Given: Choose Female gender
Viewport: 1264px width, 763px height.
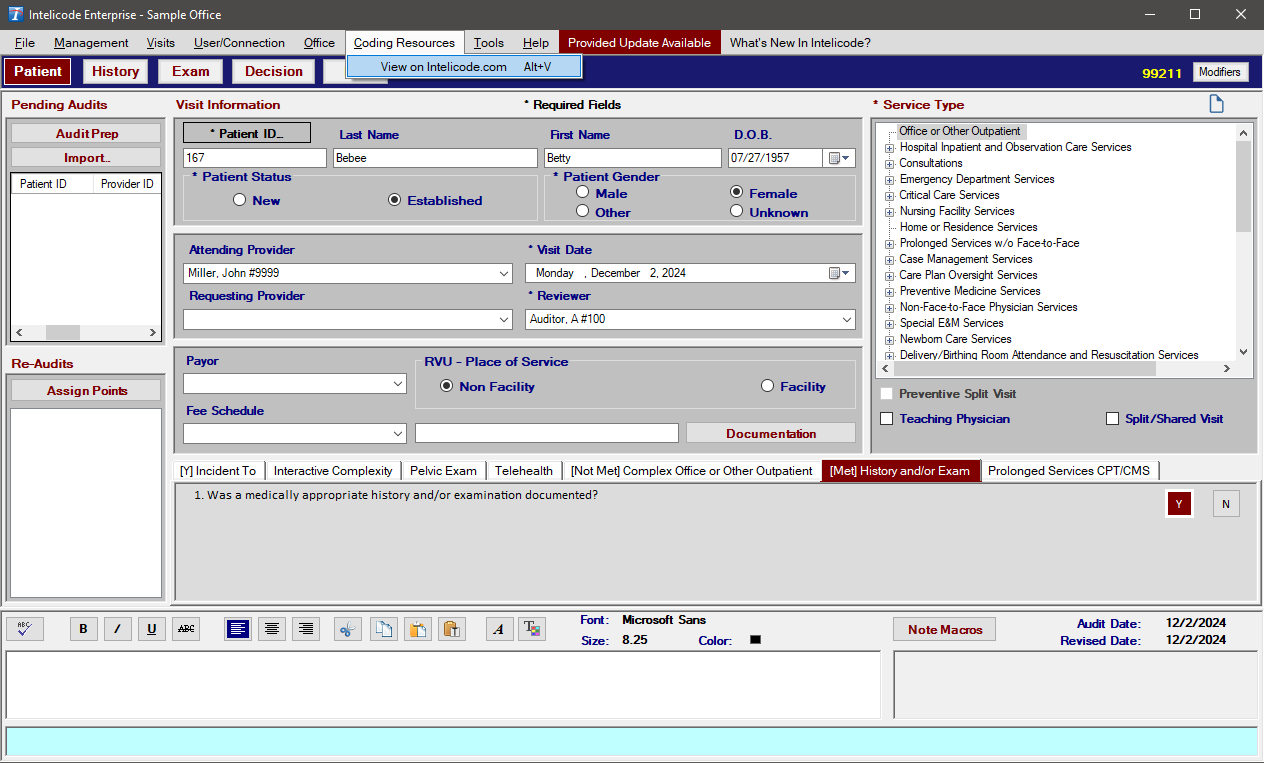Looking at the screenshot, I should coord(737,192).
